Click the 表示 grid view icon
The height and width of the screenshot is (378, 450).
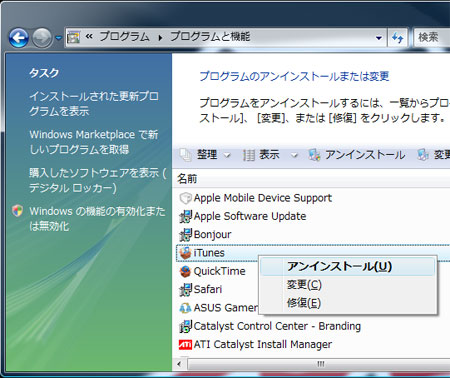(249, 155)
